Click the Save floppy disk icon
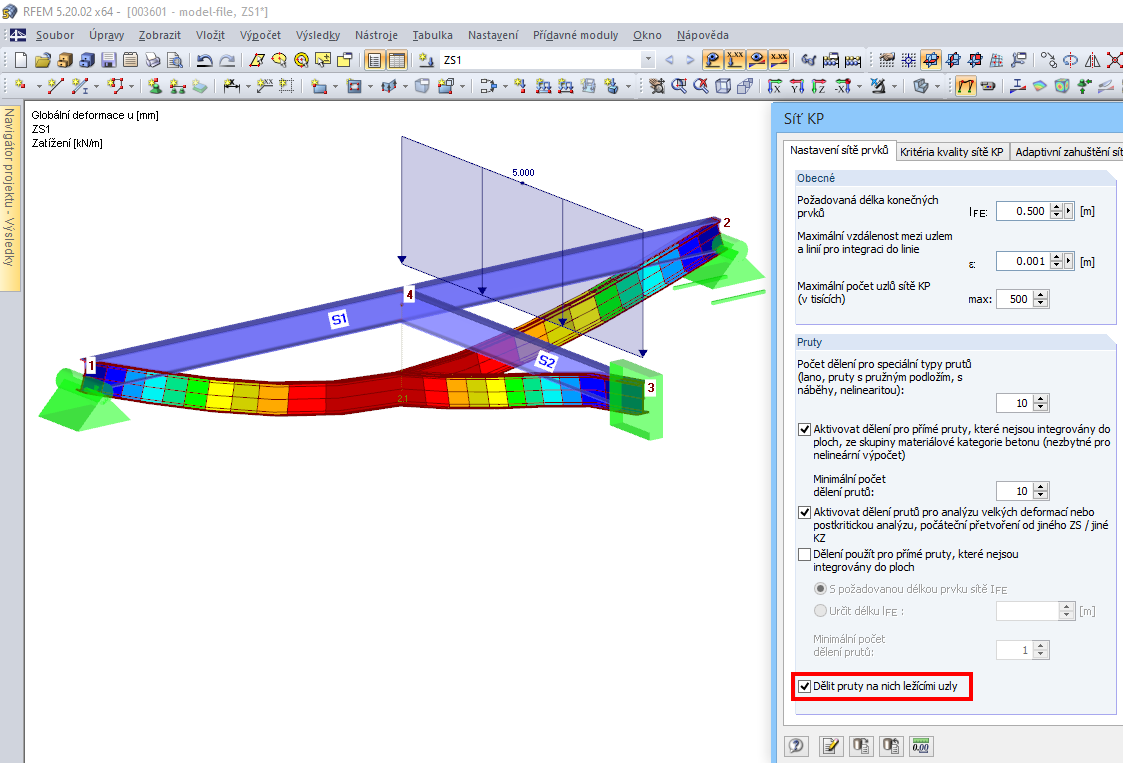The width and height of the screenshot is (1123, 763). [109, 60]
